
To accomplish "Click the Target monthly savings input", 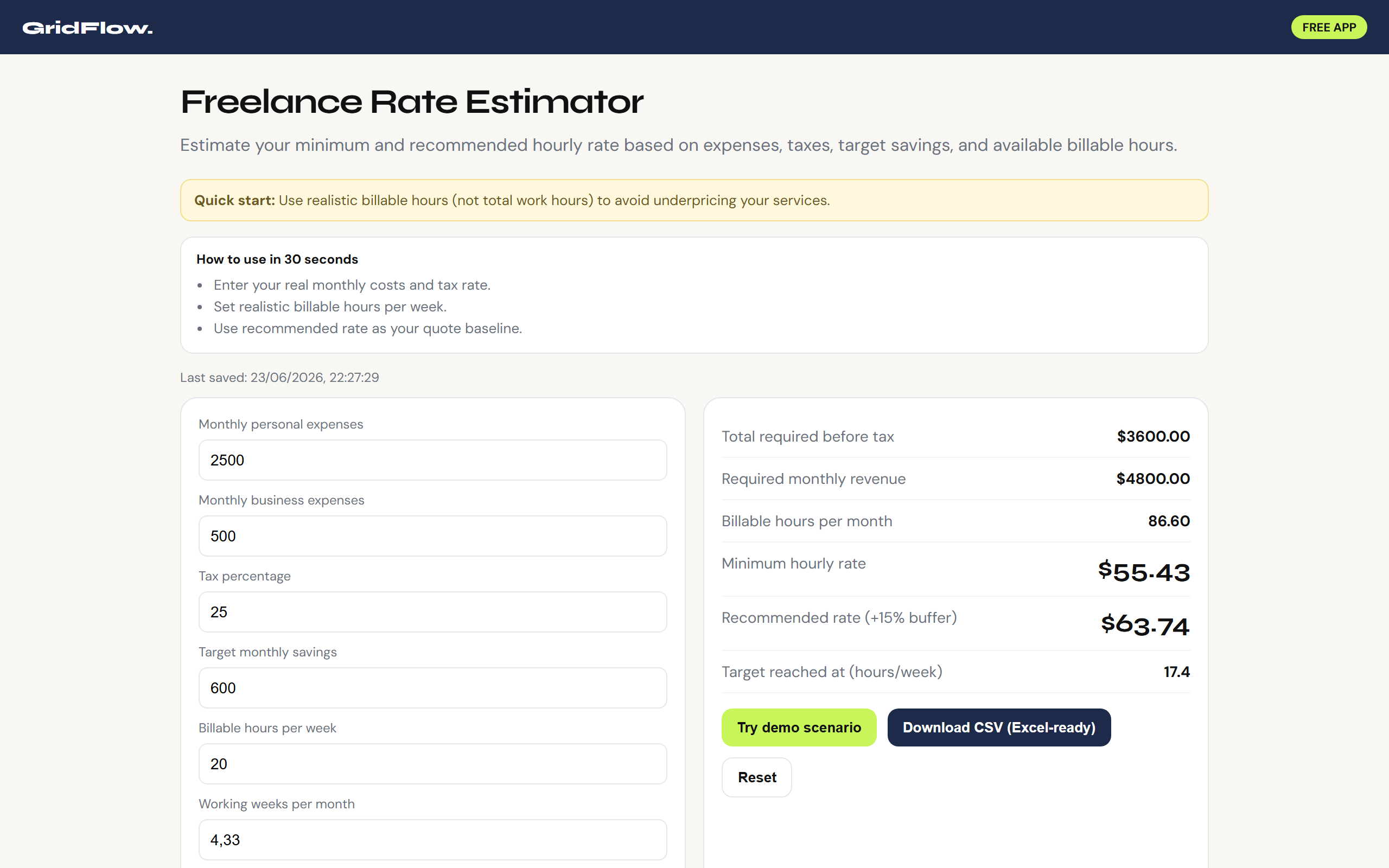I will (x=433, y=688).
